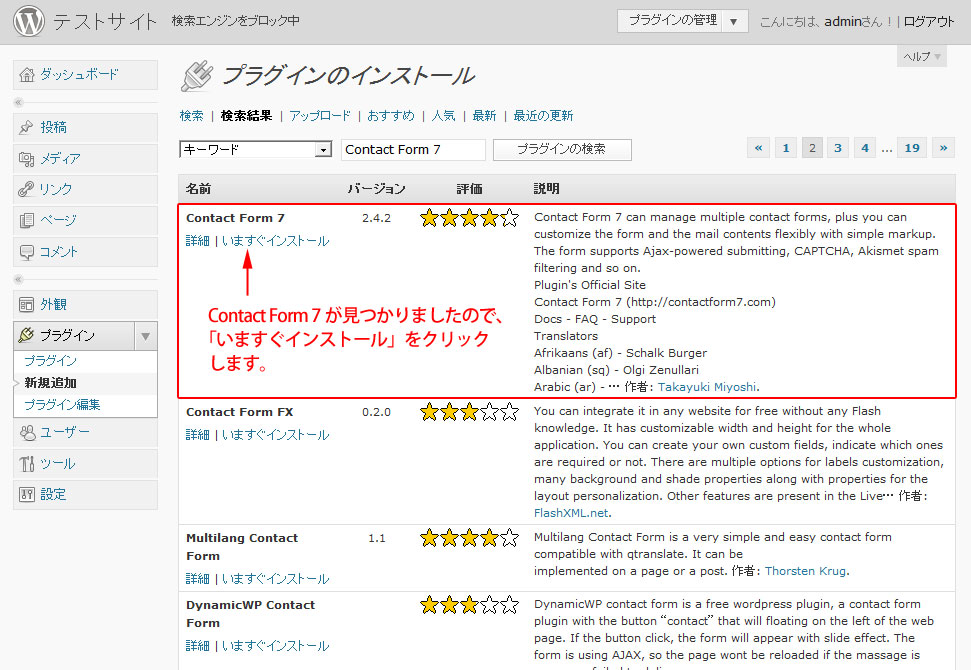Click the Dashboard house icon
This screenshot has width=971, height=670.
tap(27, 75)
